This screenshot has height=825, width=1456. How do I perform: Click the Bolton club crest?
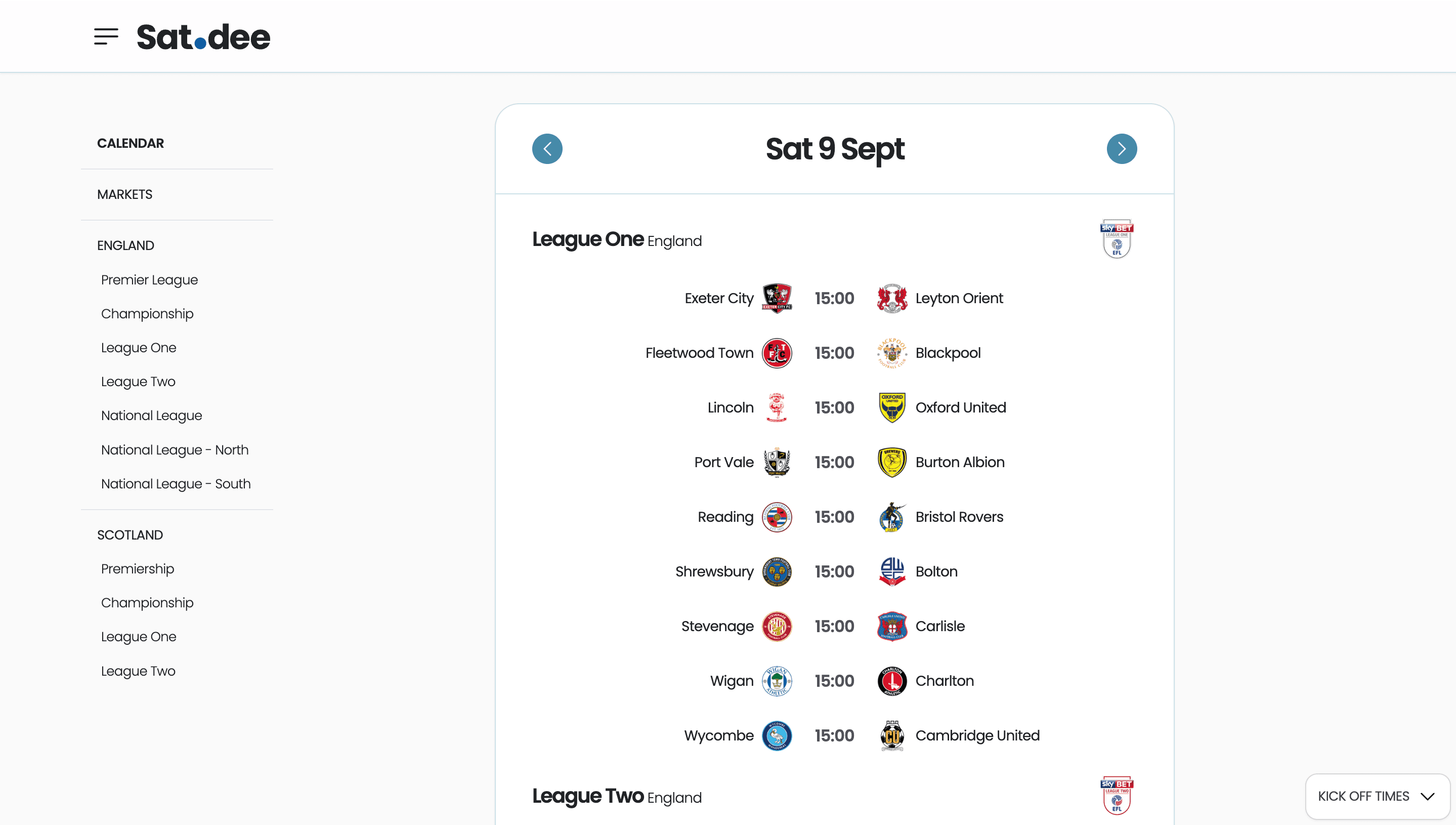pos(892,572)
